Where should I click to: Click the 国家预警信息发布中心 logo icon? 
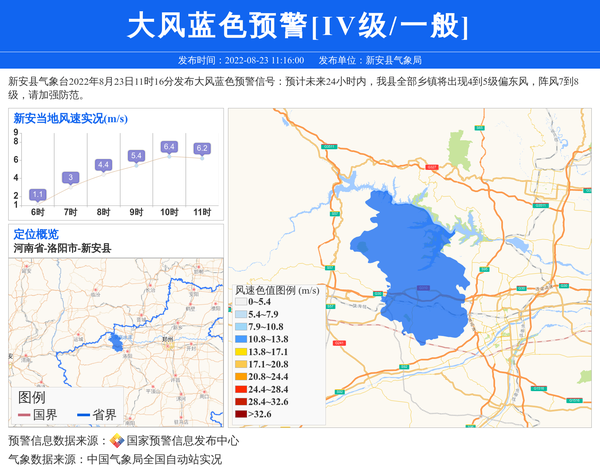pyautogui.click(x=117, y=441)
